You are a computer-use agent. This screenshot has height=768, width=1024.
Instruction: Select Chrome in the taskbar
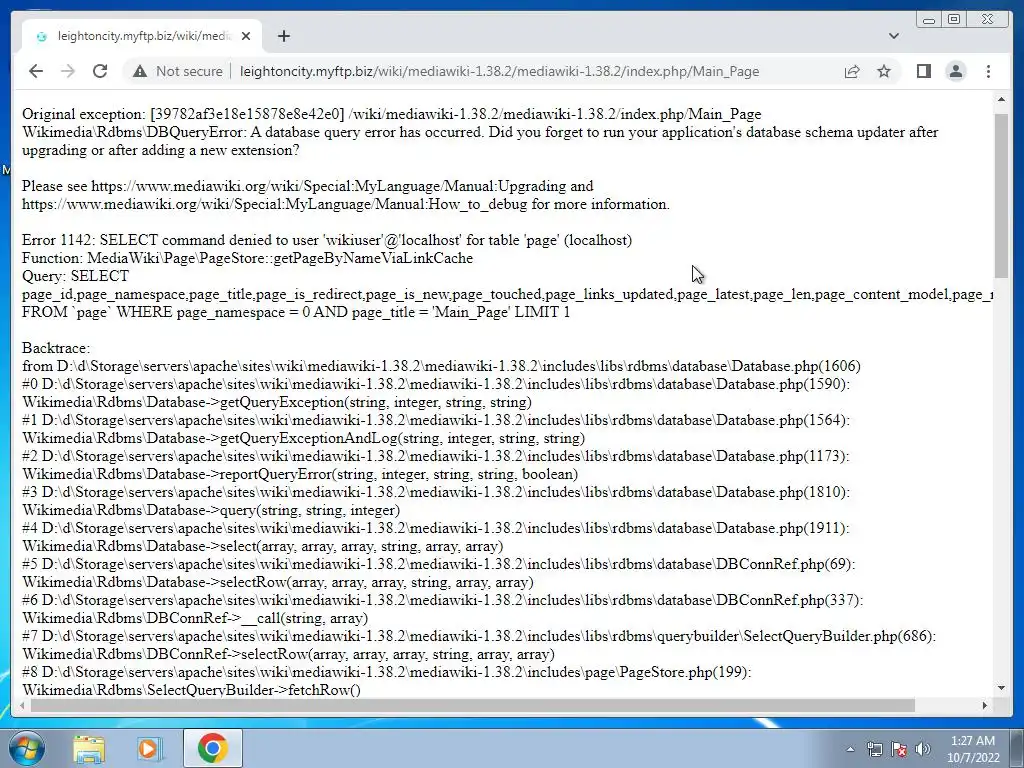[x=213, y=748]
